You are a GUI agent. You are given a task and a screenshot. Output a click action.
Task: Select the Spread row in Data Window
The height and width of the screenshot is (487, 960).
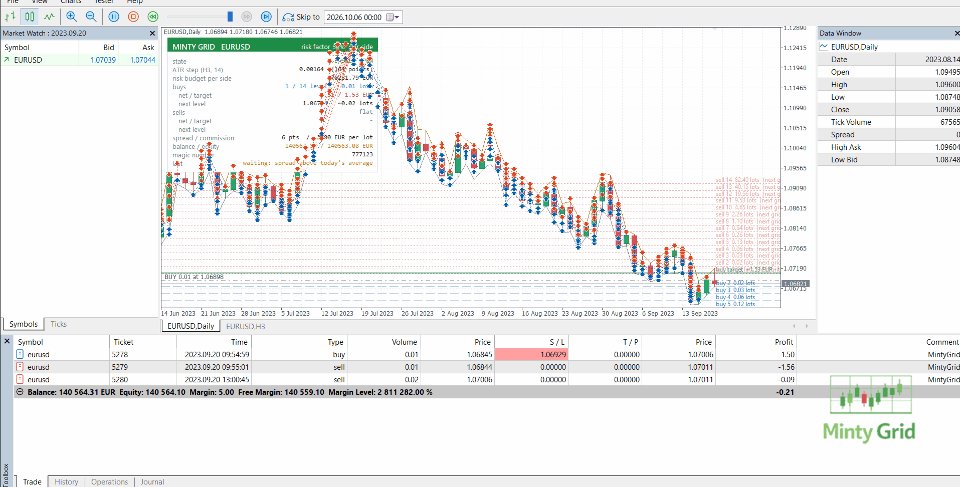pos(888,134)
